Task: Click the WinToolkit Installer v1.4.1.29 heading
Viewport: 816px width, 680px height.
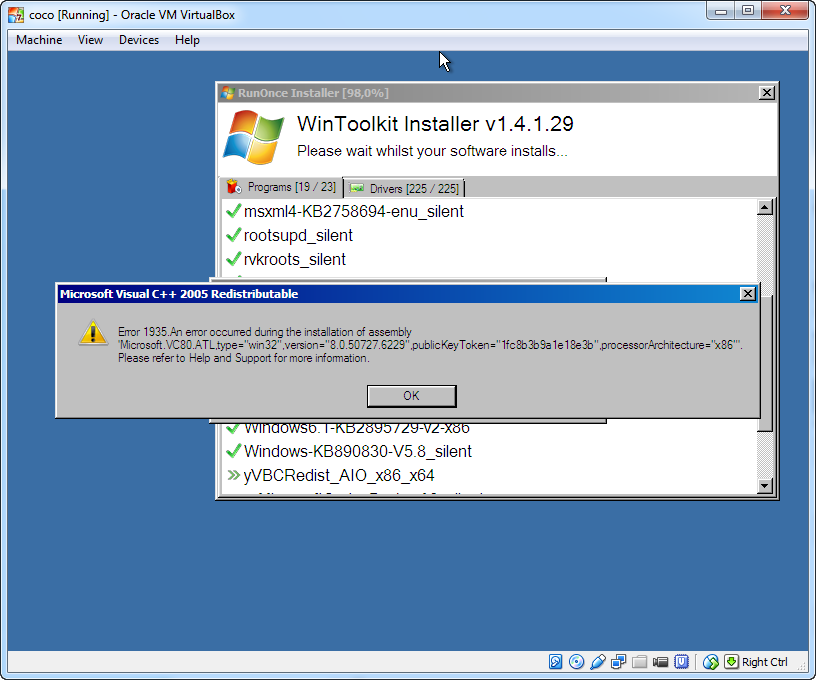Action: click(x=435, y=124)
